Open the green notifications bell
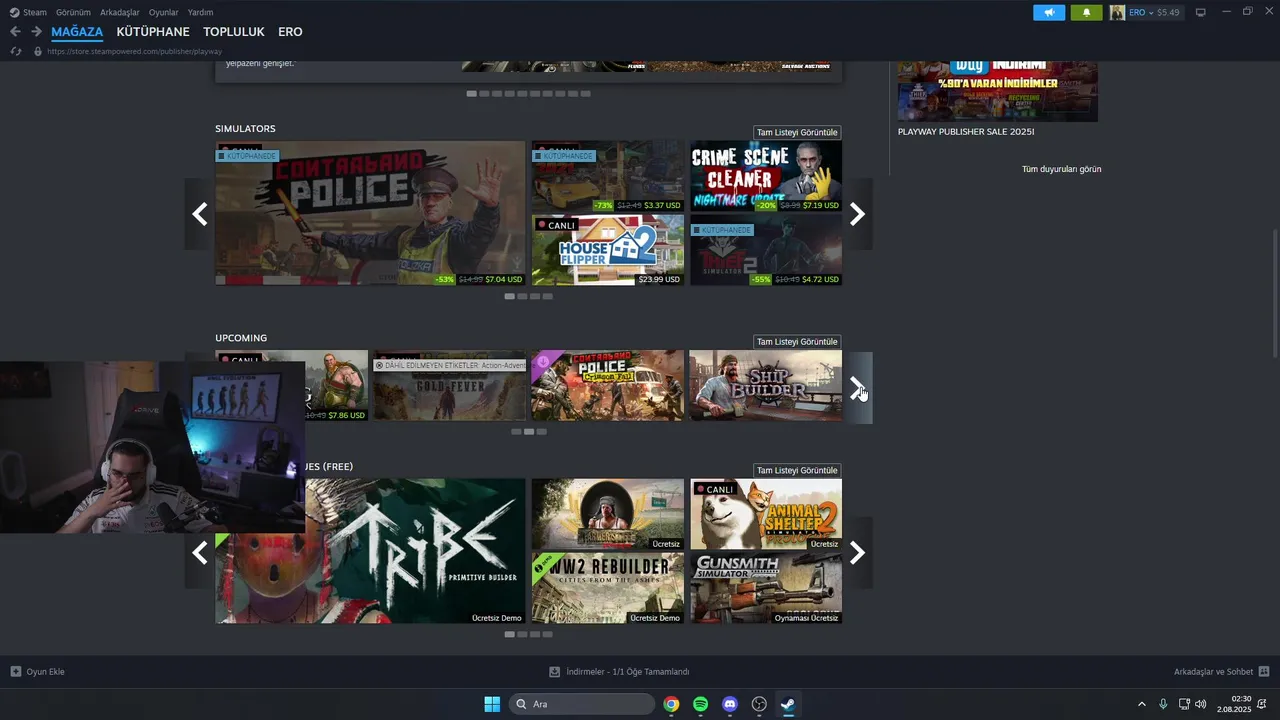The height and width of the screenshot is (720, 1280). click(1086, 12)
